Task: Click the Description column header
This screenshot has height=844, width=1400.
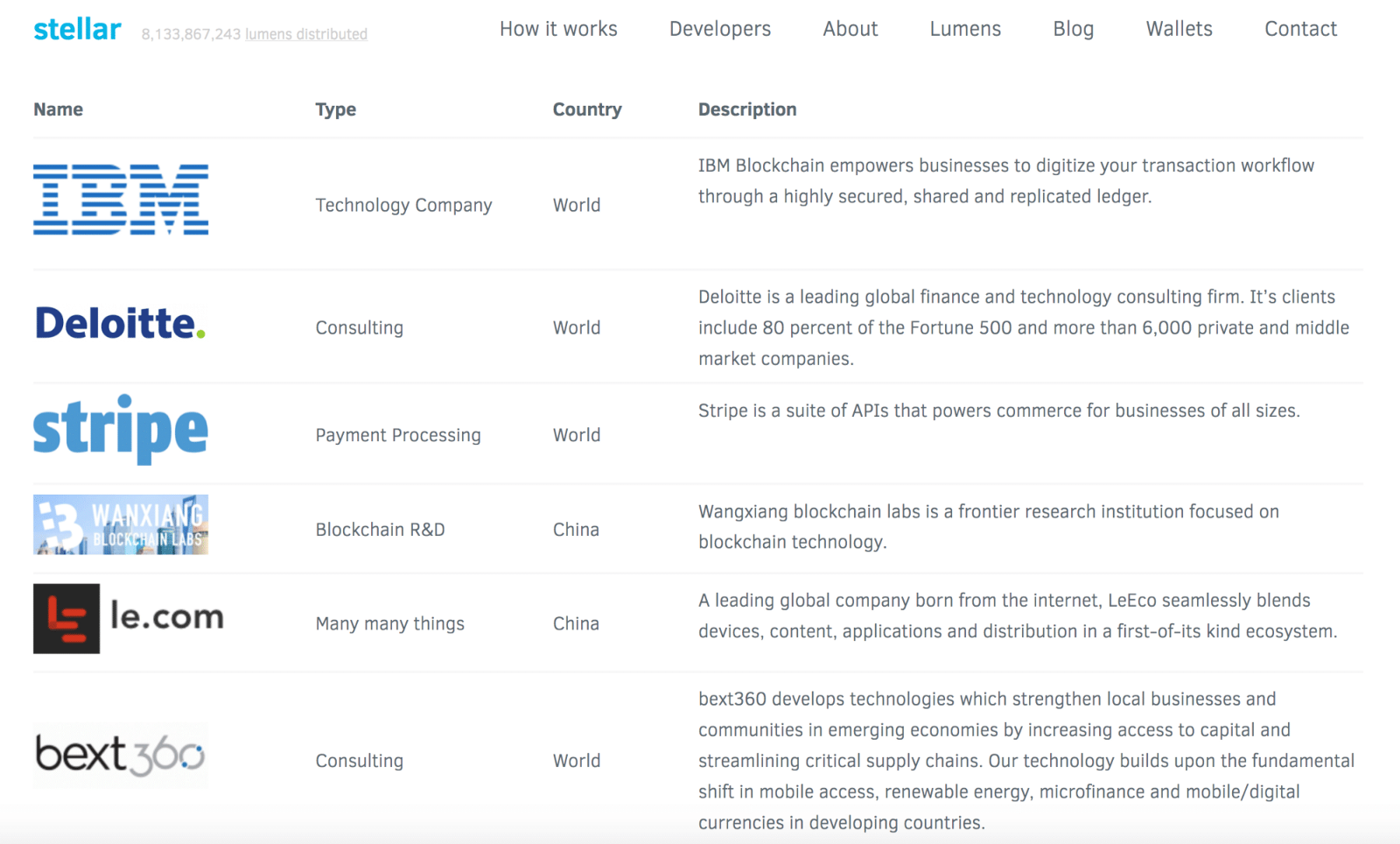Action: [x=747, y=109]
